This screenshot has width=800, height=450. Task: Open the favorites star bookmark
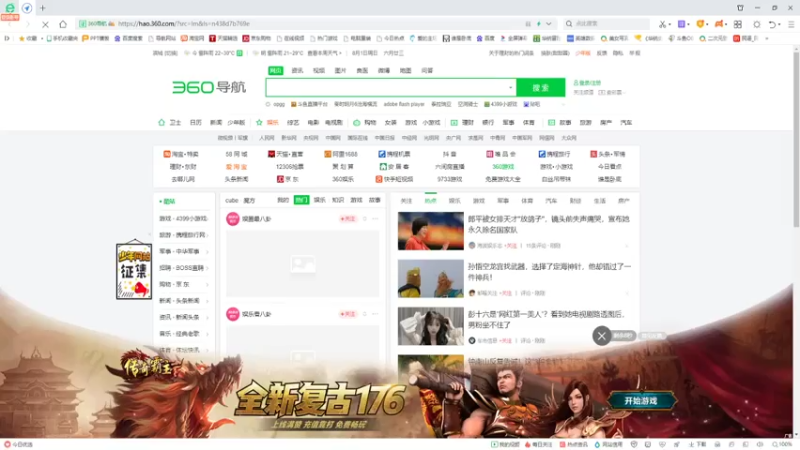click(x=21, y=38)
